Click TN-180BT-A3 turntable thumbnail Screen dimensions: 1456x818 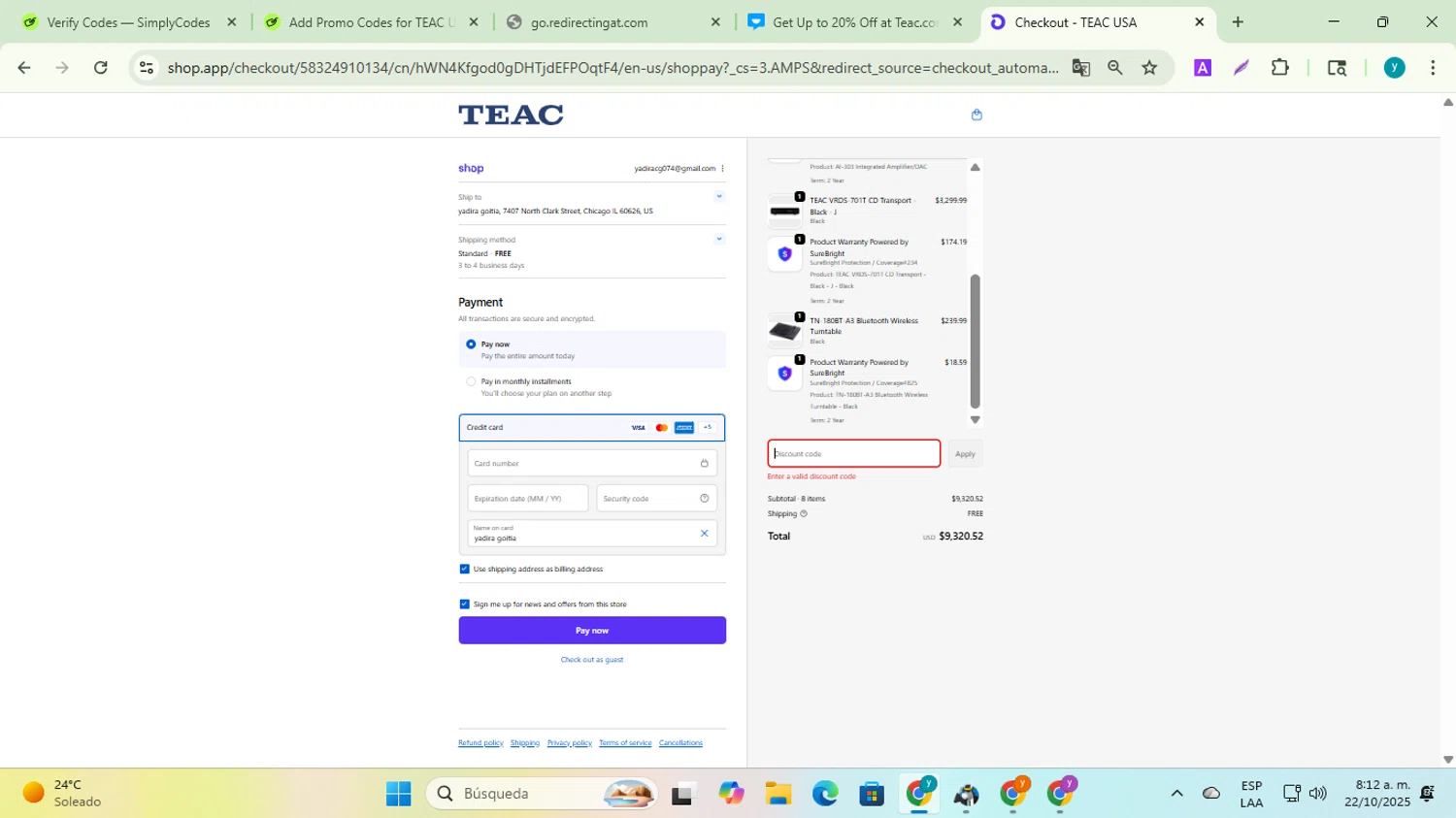(785, 332)
